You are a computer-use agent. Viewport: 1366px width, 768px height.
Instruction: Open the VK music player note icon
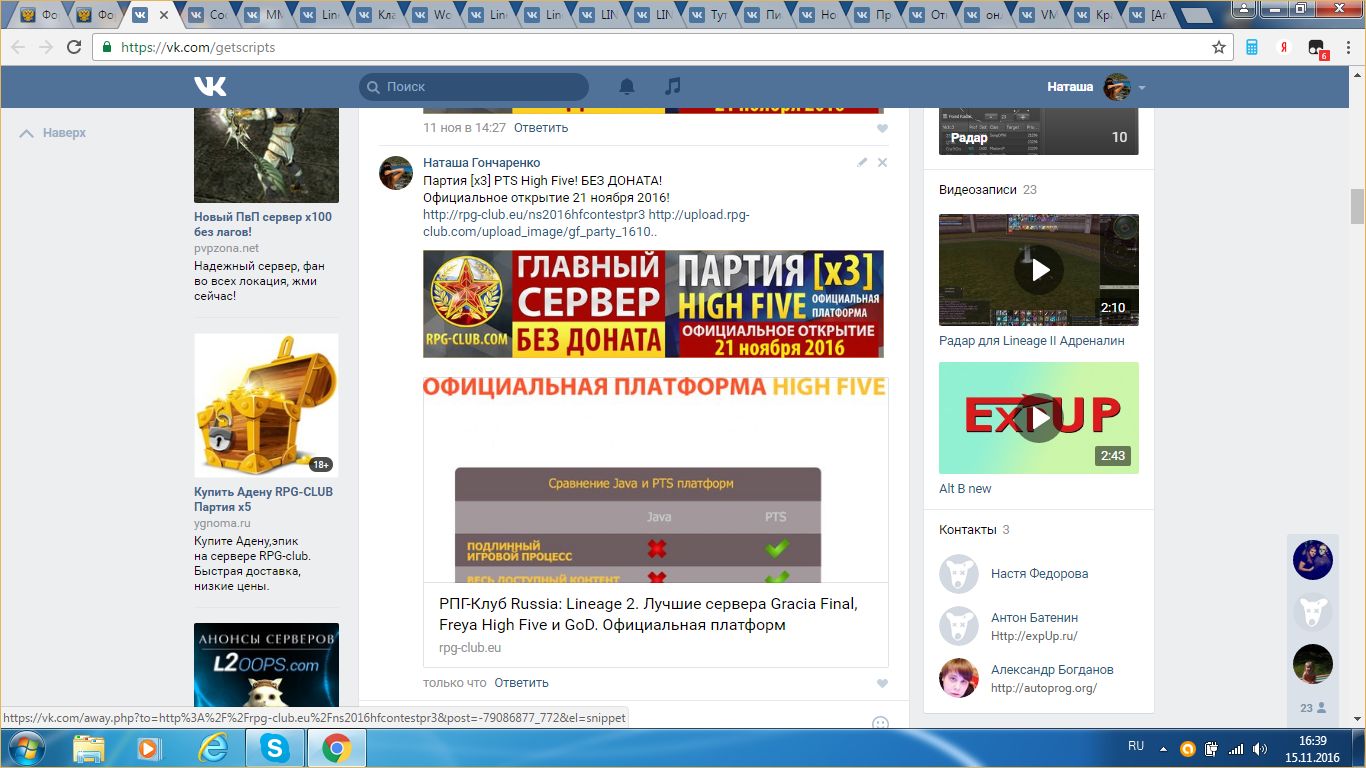673,87
